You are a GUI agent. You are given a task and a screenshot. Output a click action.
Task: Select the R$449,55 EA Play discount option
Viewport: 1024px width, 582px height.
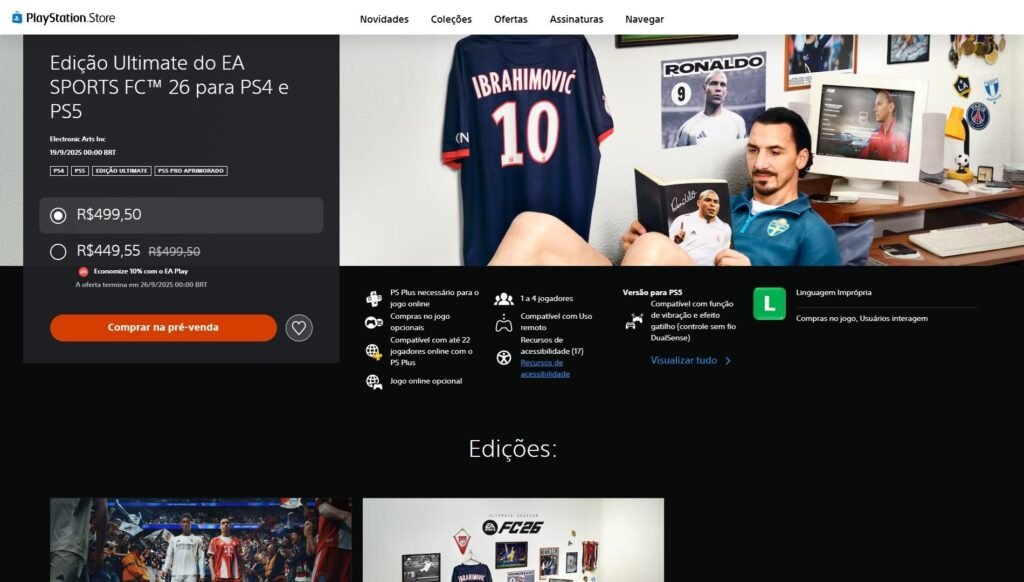click(58, 252)
